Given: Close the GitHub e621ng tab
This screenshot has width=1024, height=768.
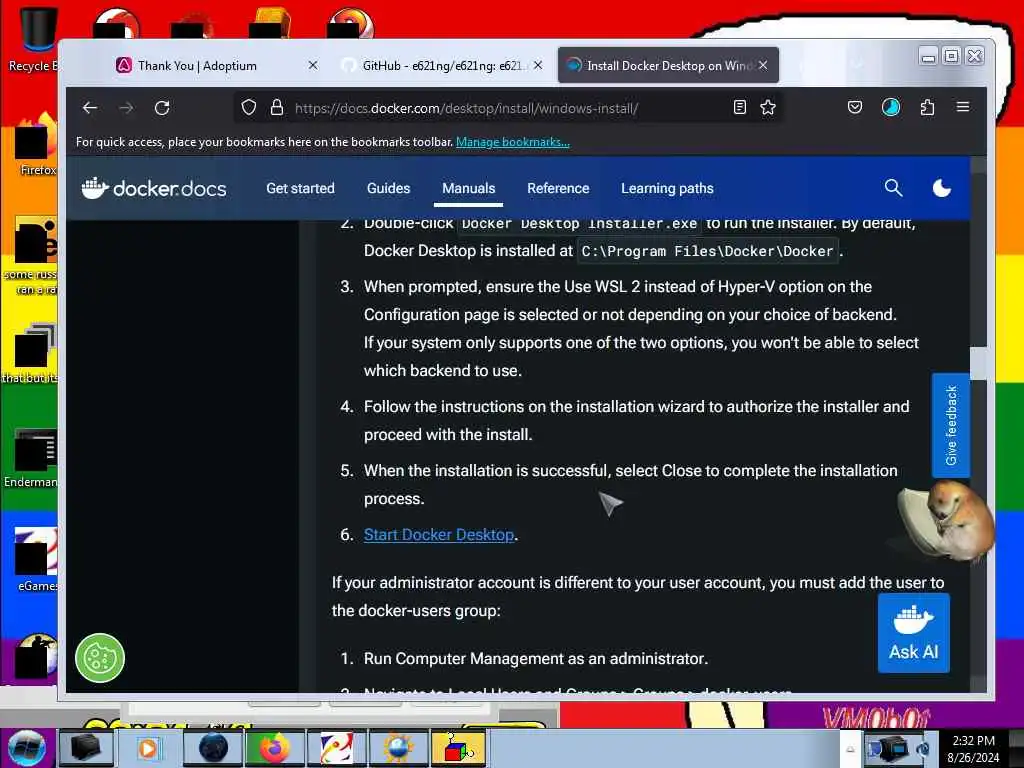Looking at the screenshot, I should pyautogui.click(x=537, y=65).
